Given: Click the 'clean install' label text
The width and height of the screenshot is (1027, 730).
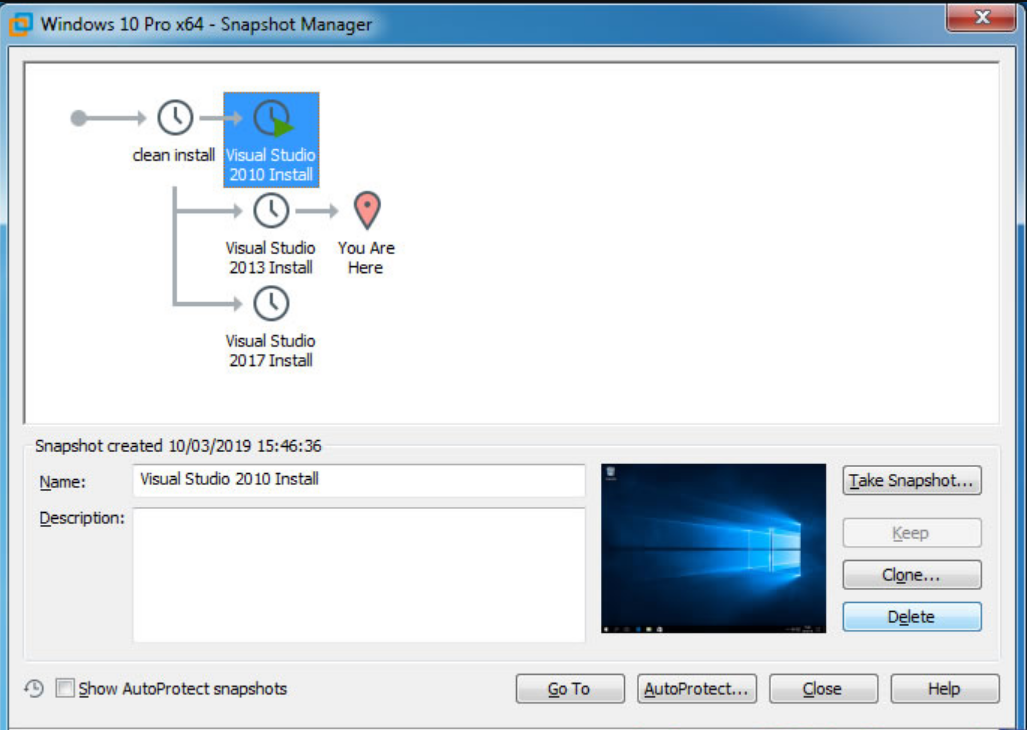Looking at the screenshot, I should 174,155.
